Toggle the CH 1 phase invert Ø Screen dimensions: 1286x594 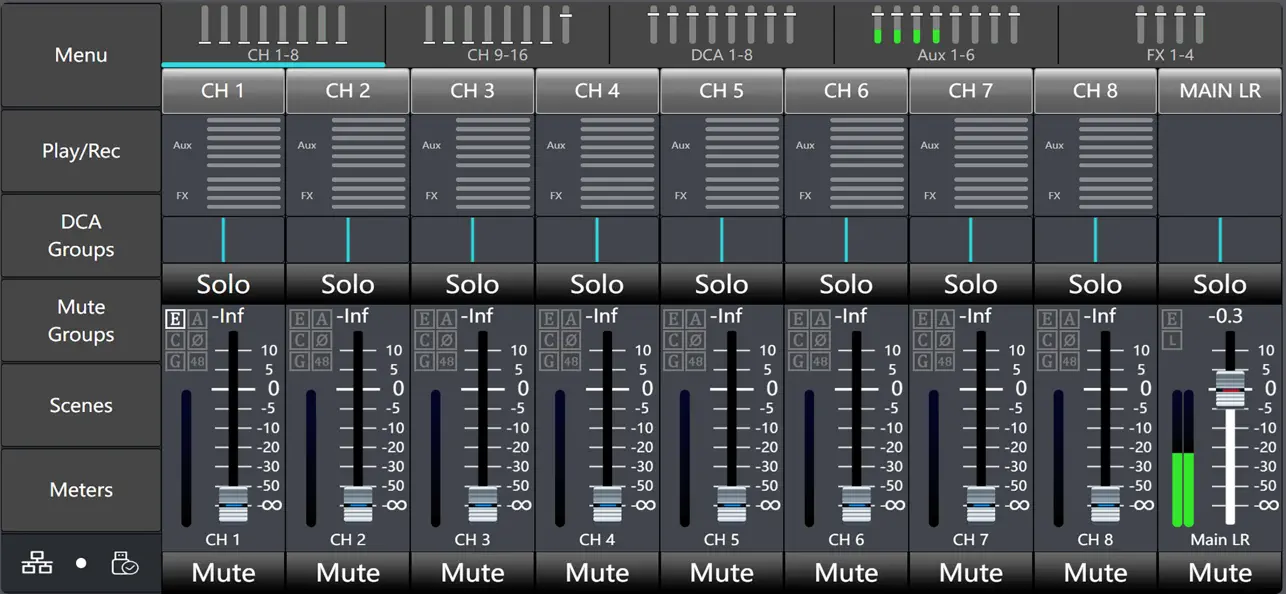[197, 340]
